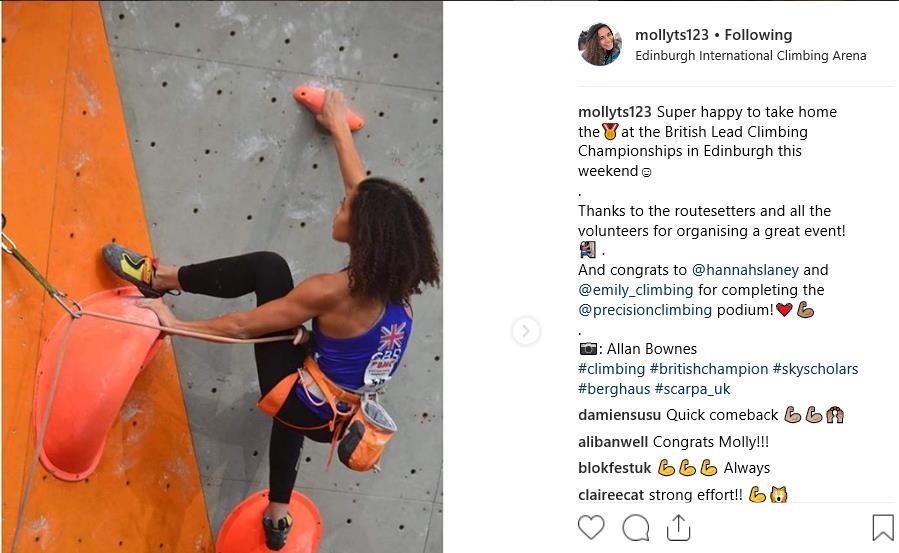Open the #scarpa_uk hashtag
This screenshot has width=899, height=553.
[693, 389]
